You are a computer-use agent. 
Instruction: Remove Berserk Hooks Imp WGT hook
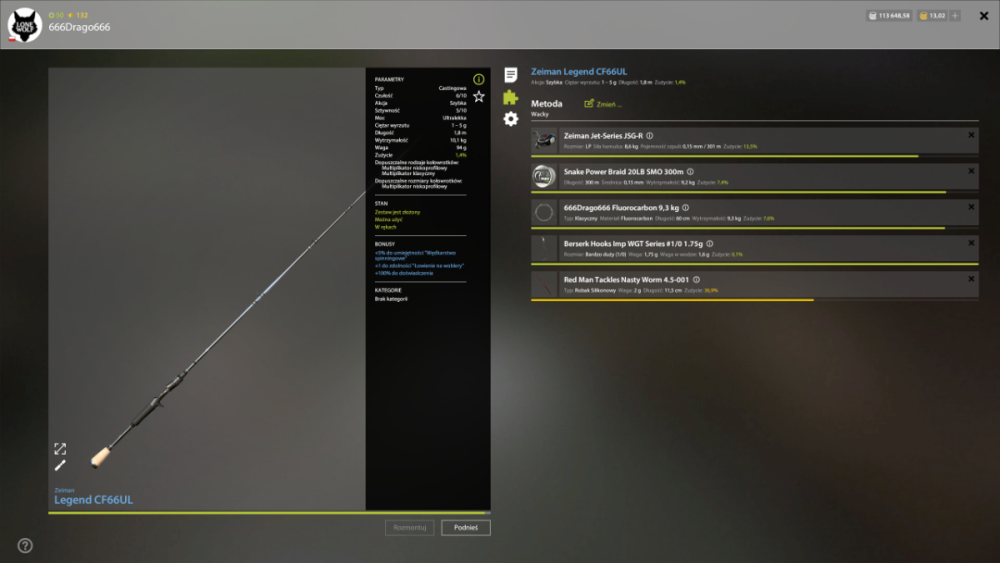(971, 243)
